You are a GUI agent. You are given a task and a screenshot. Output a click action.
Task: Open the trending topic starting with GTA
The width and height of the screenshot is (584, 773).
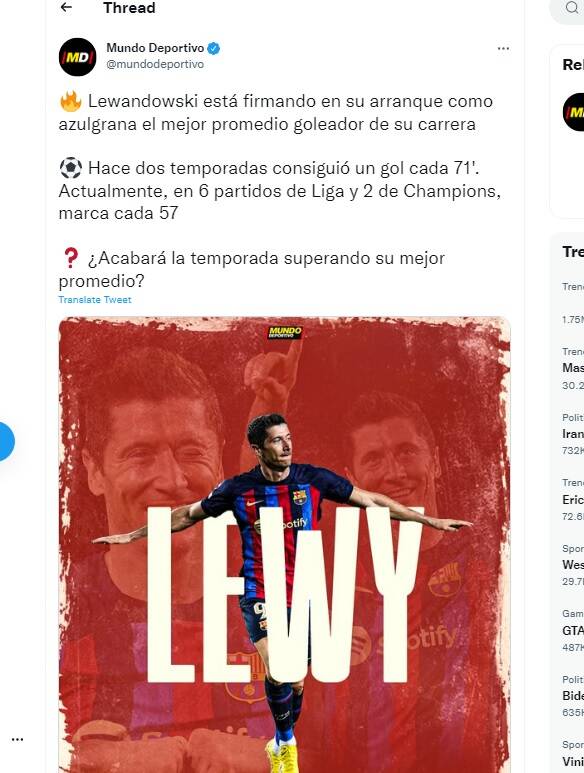click(573, 631)
